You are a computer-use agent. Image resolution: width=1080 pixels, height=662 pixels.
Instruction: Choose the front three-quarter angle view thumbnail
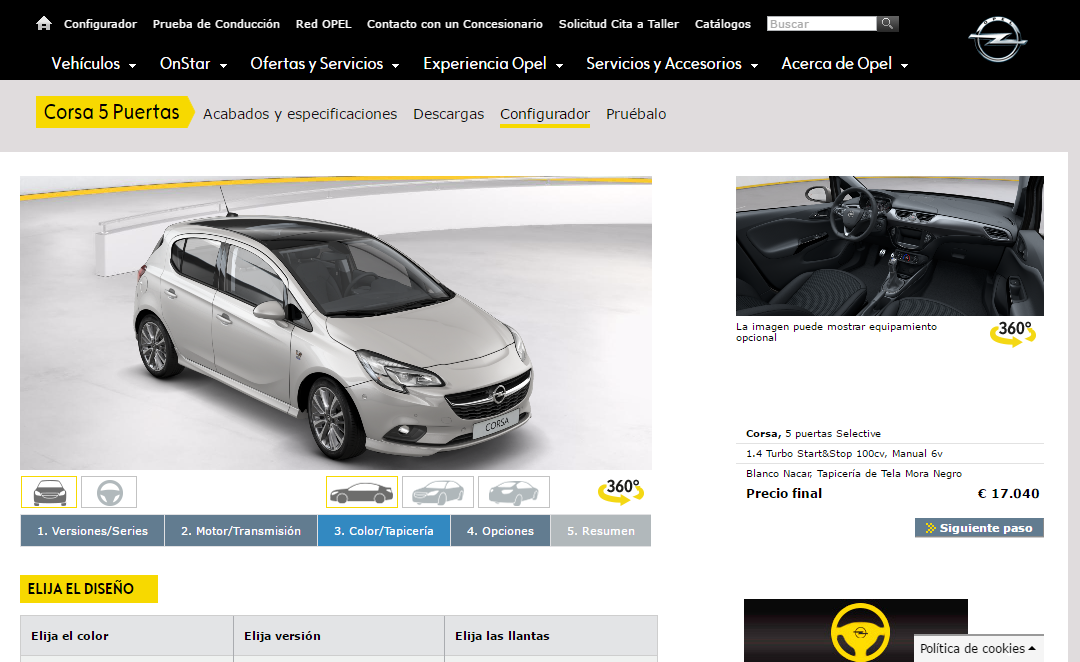[x=437, y=492]
